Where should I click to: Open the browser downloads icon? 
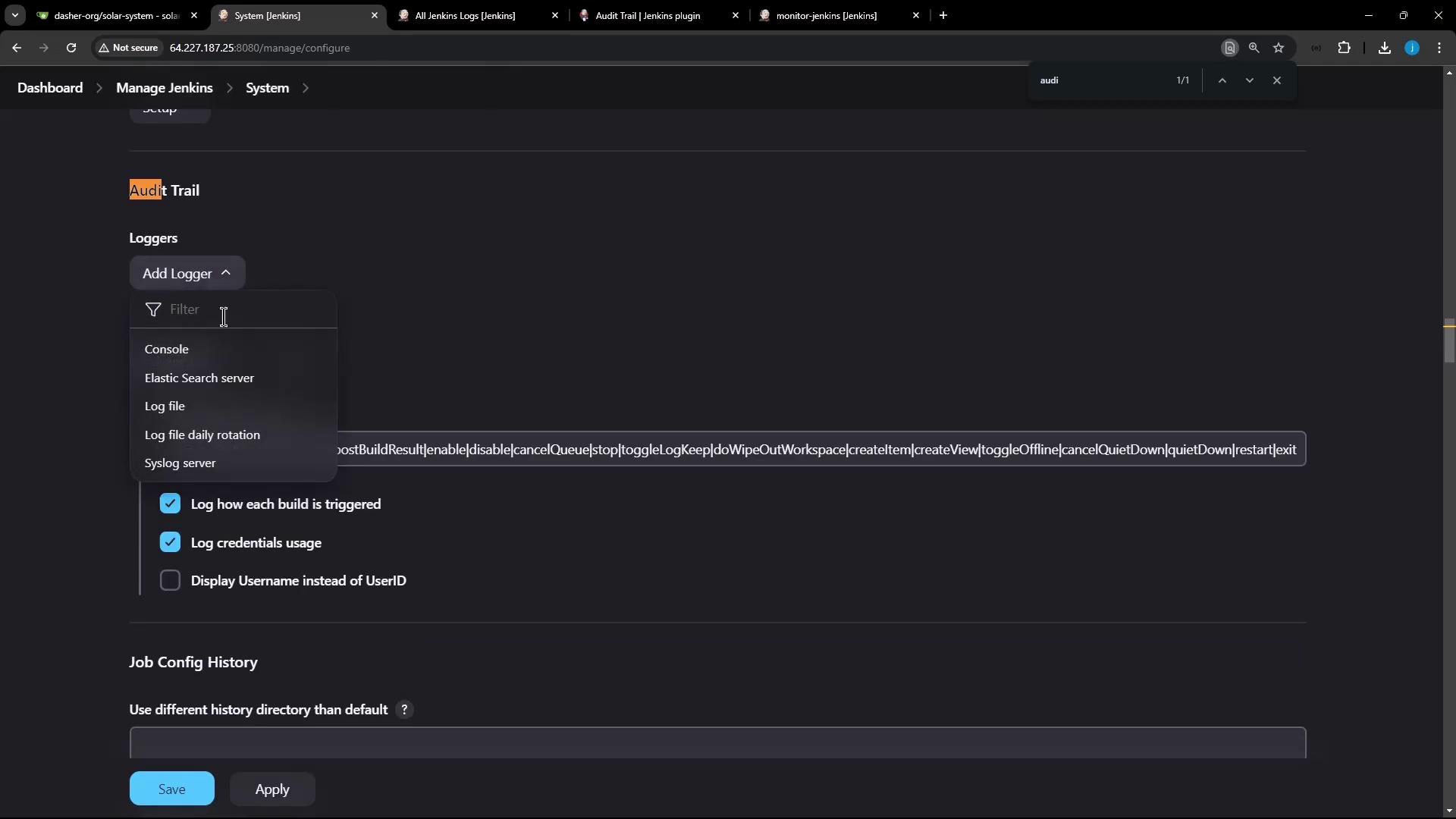(1384, 48)
